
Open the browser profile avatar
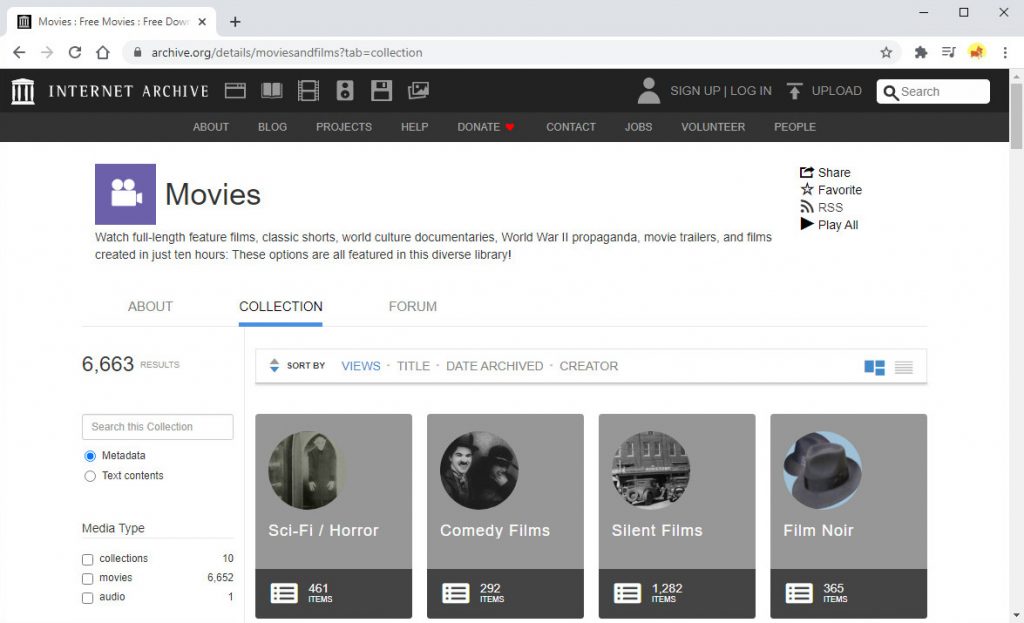(977, 52)
